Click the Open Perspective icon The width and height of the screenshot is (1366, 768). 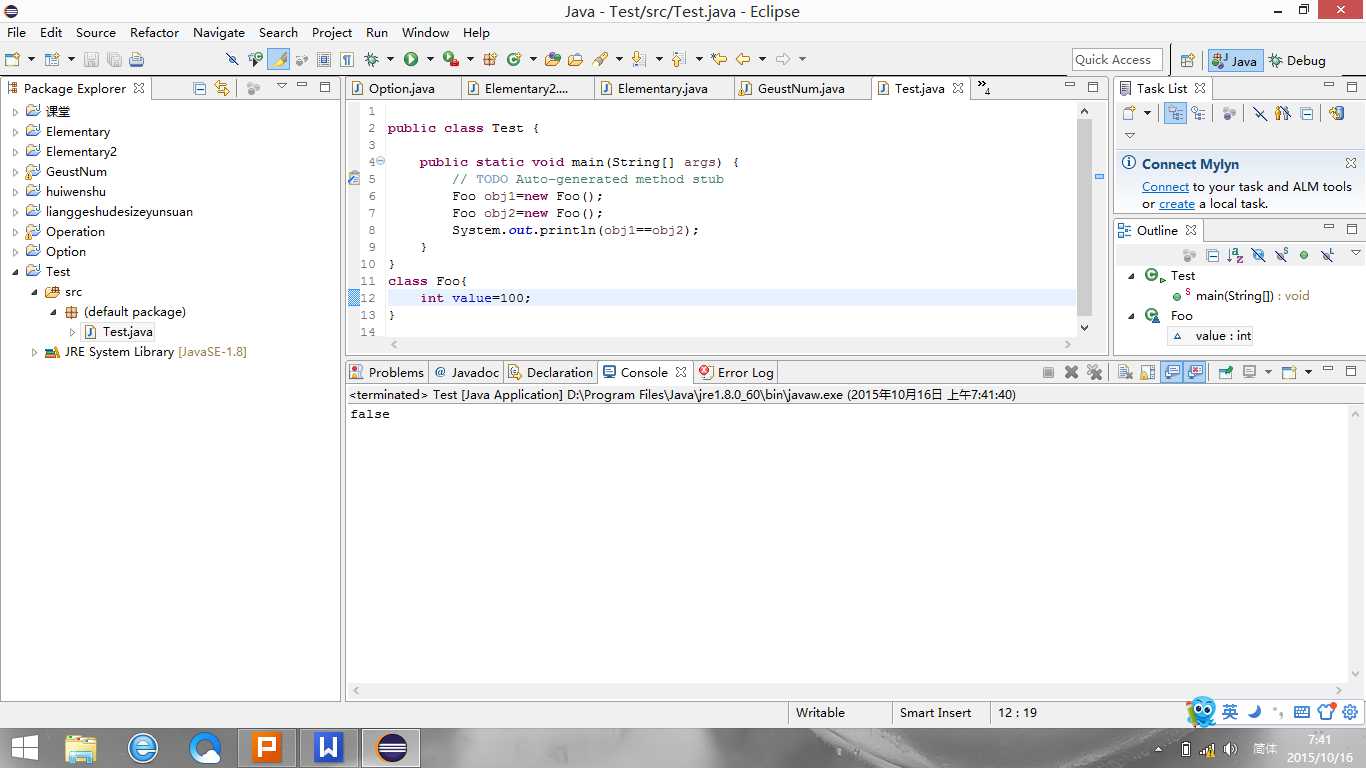(1188, 60)
